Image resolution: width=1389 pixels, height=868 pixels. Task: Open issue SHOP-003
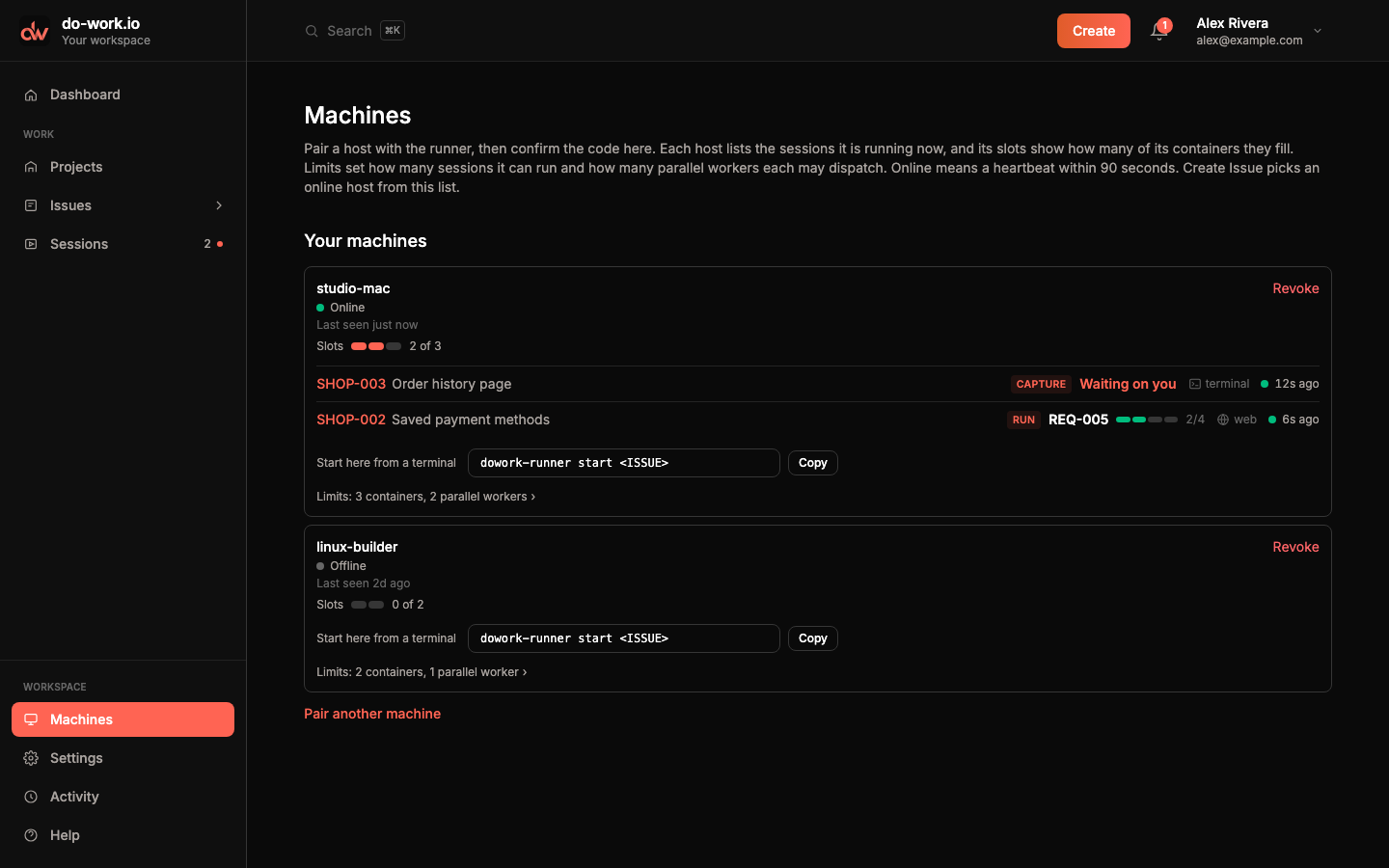[351, 384]
